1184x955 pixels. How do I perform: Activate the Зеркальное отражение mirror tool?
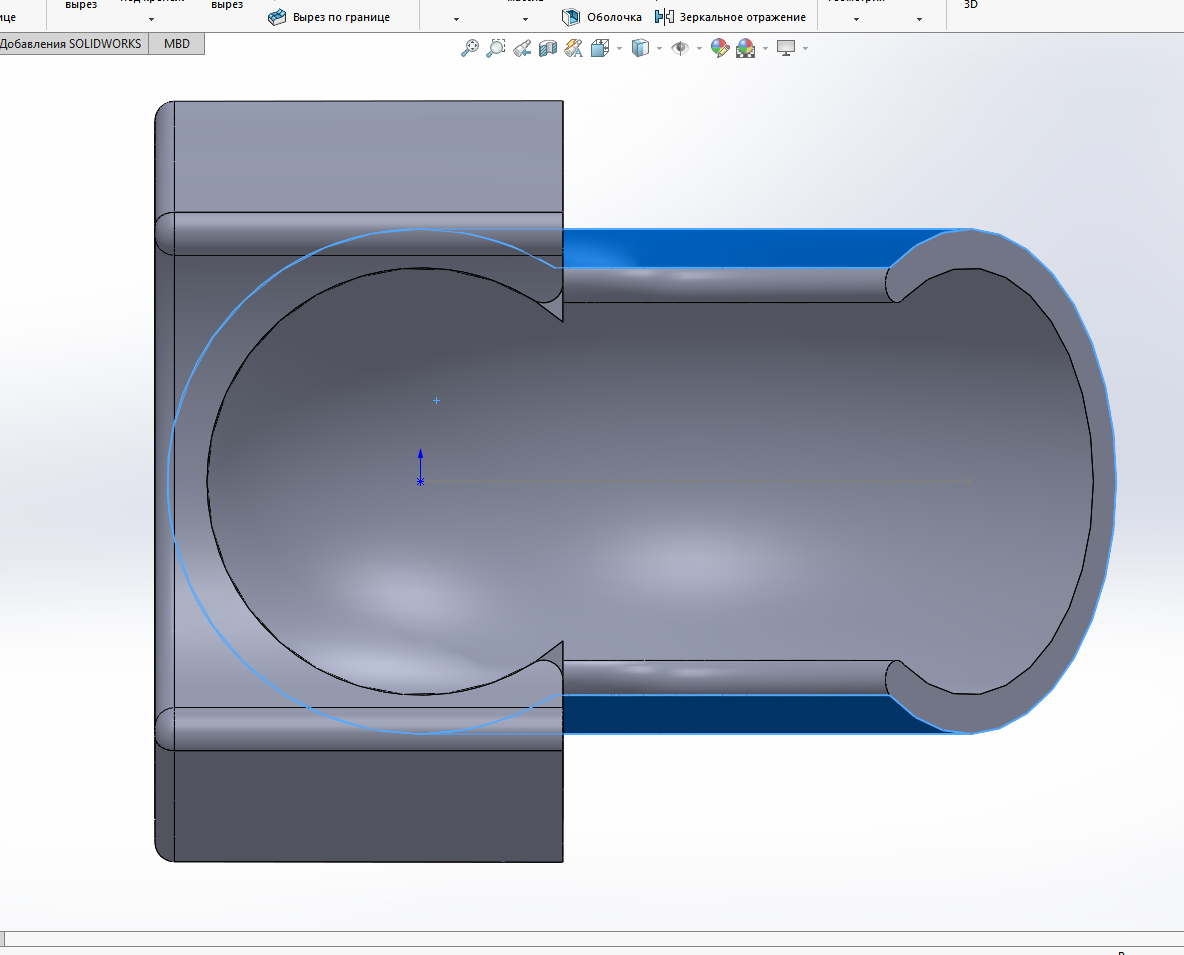[730, 17]
